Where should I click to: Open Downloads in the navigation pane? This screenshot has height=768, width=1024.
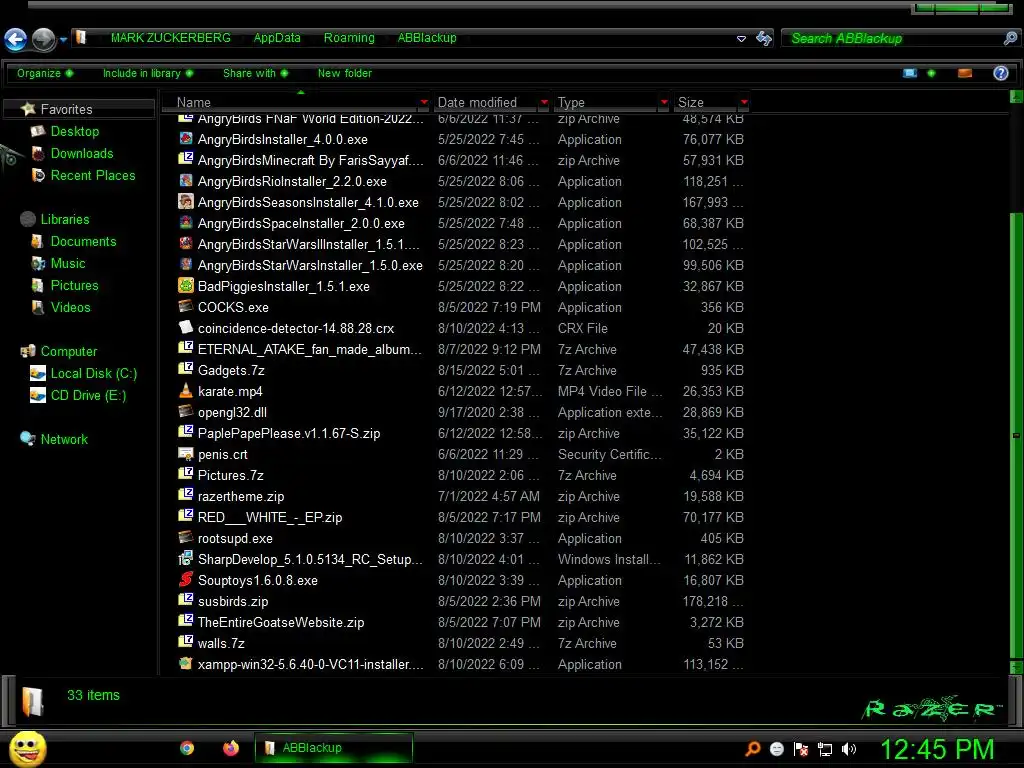tap(82, 153)
